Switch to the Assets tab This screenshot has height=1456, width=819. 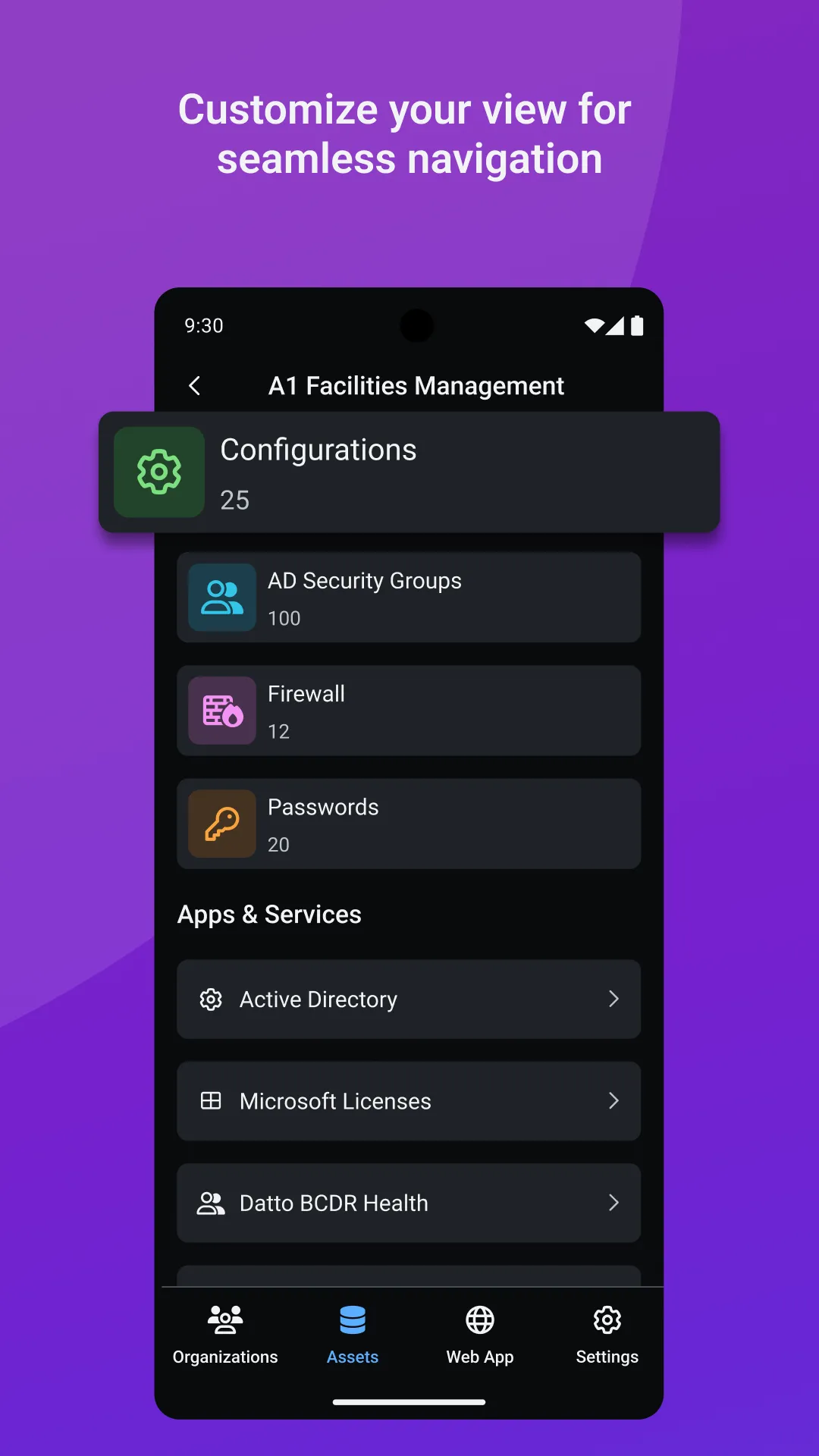[x=353, y=1335]
